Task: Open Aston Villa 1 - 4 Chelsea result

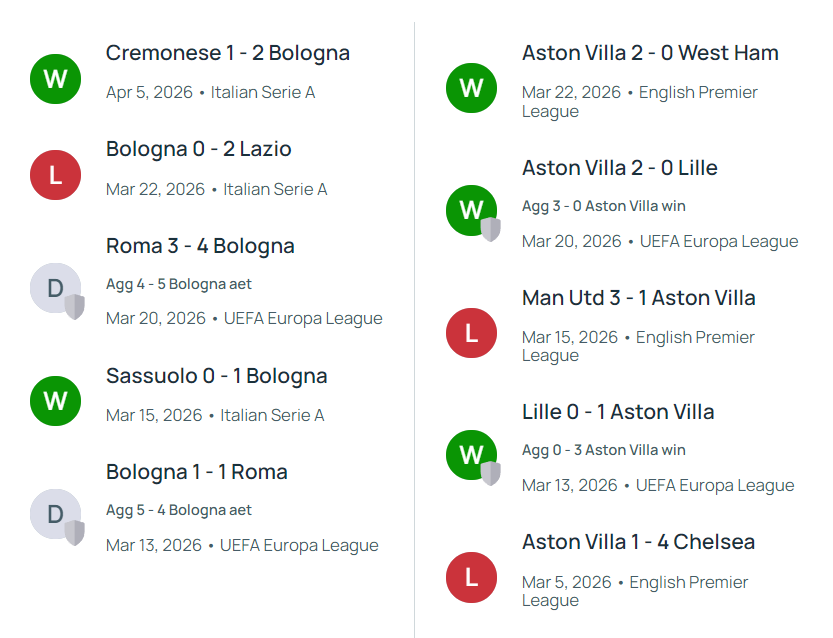Action: pos(638,542)
